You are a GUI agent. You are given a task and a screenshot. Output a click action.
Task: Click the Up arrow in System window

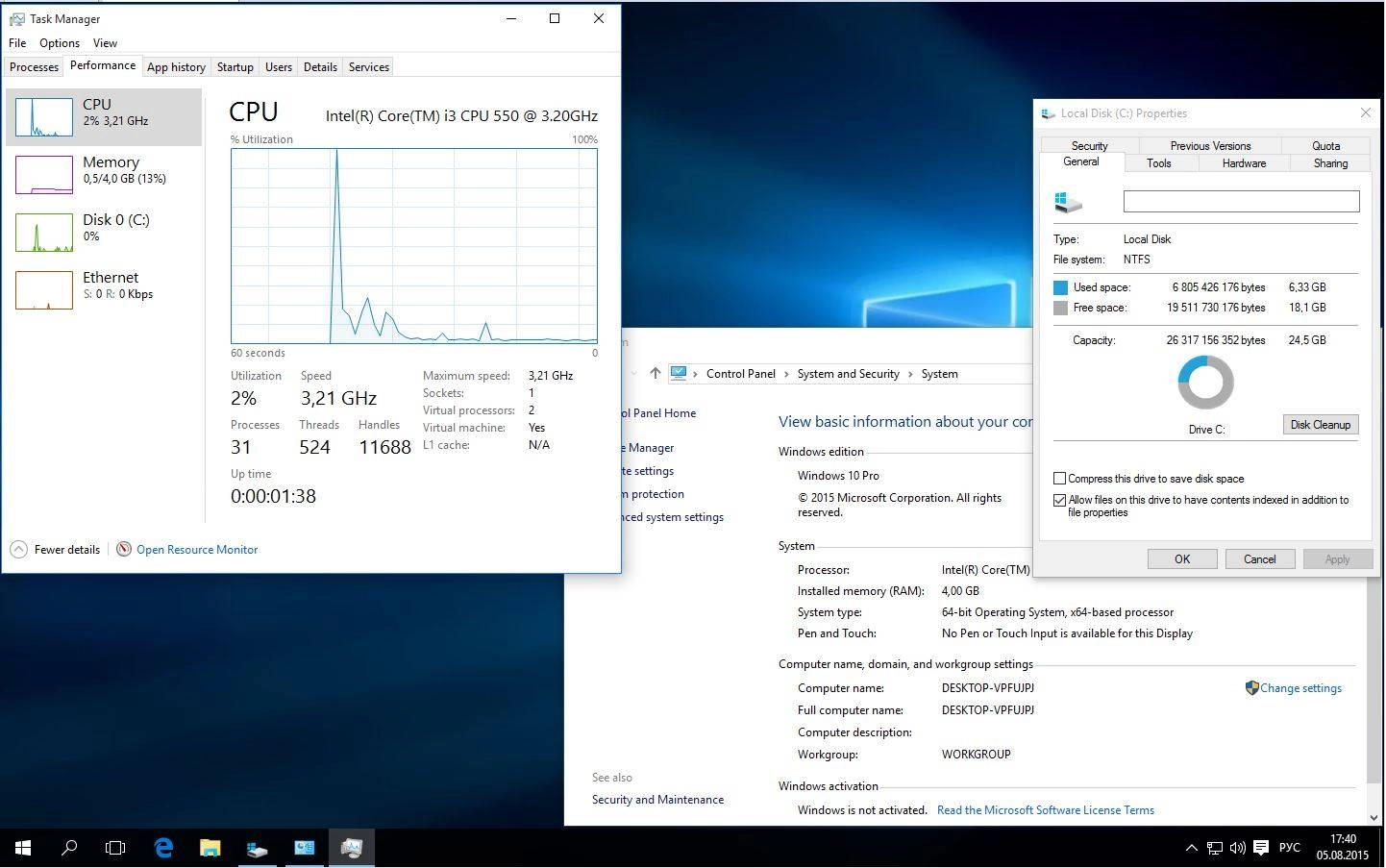pyautogui.click(x=656, y=374)
